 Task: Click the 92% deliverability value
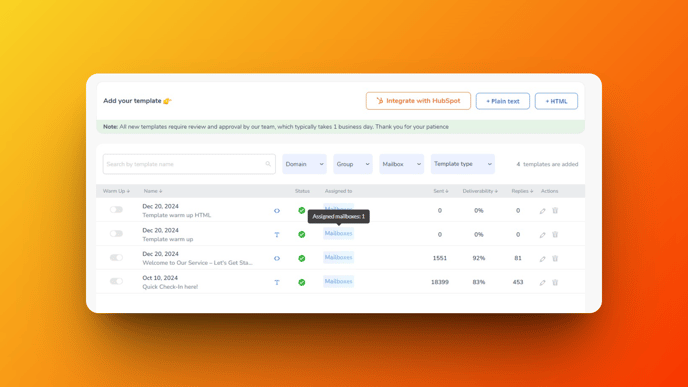coord(479,258)
